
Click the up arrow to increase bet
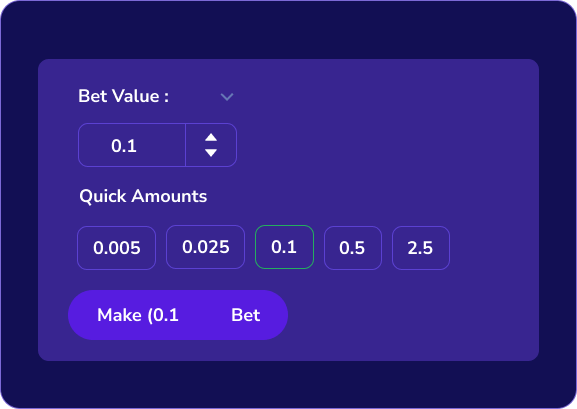click(211, 137)
